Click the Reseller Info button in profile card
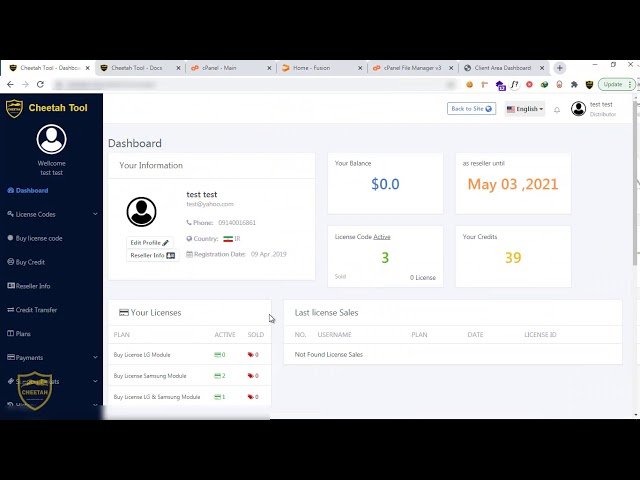The image size is (640, 480). (x=152, y=256)
